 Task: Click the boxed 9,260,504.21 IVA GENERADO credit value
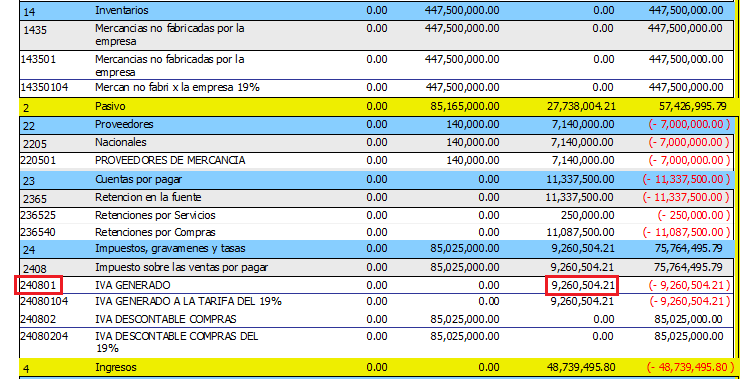[582, 286]
